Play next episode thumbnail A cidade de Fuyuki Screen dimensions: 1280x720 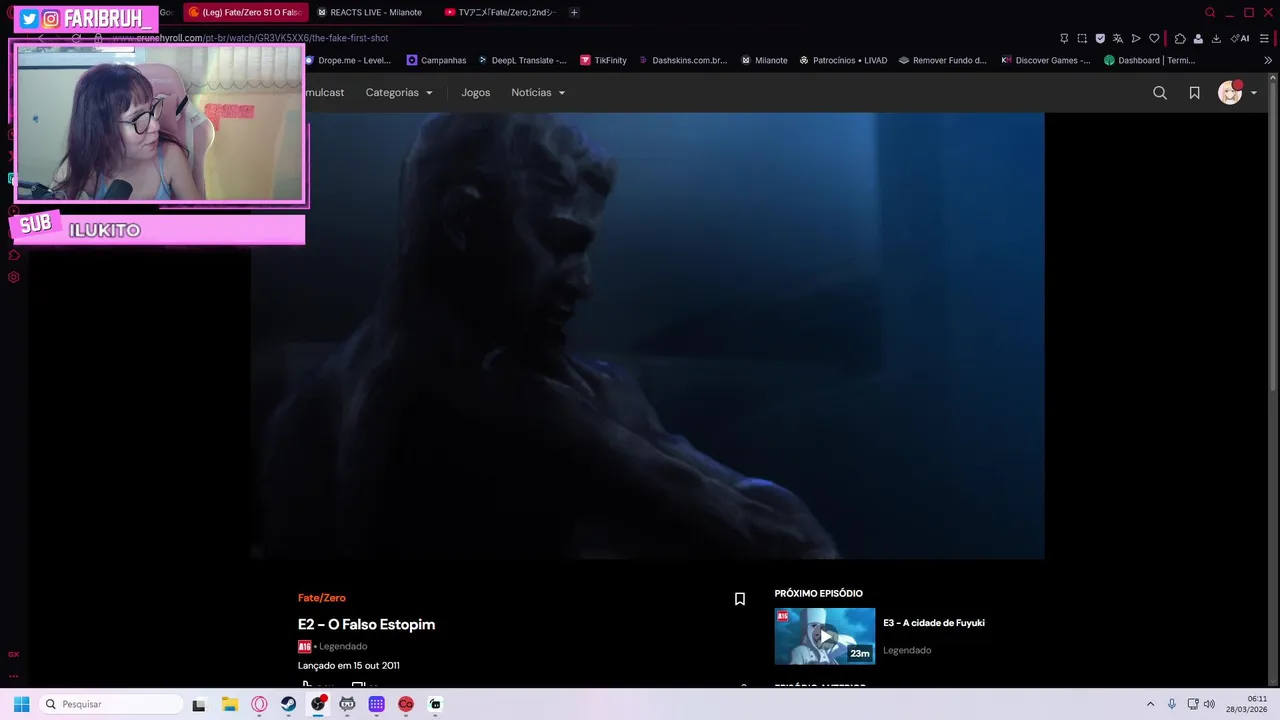pos(825,636)
